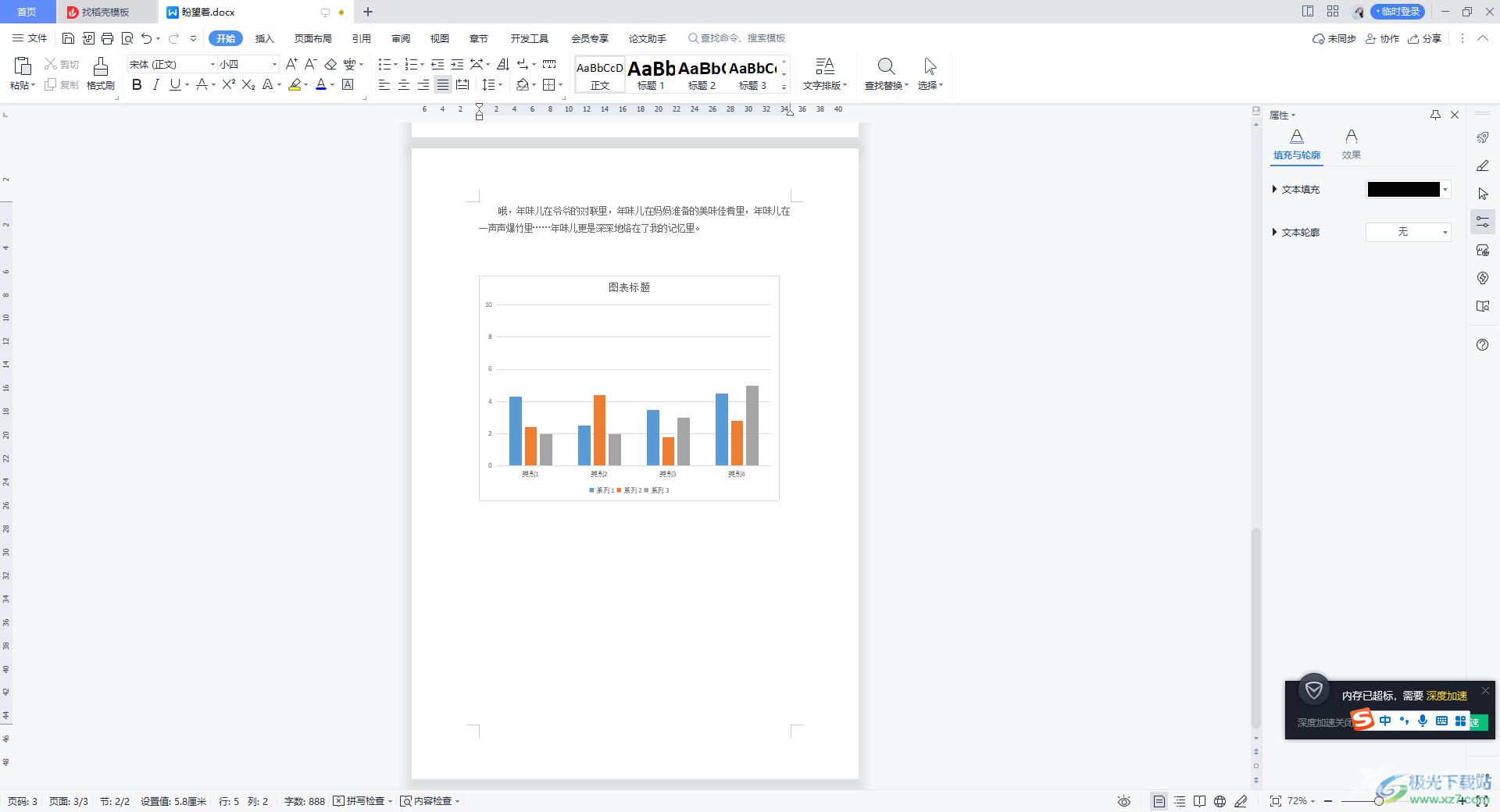Apply the Heading 1 (标题 1) style
This screenshot has height=812, width=1500.
651,74
